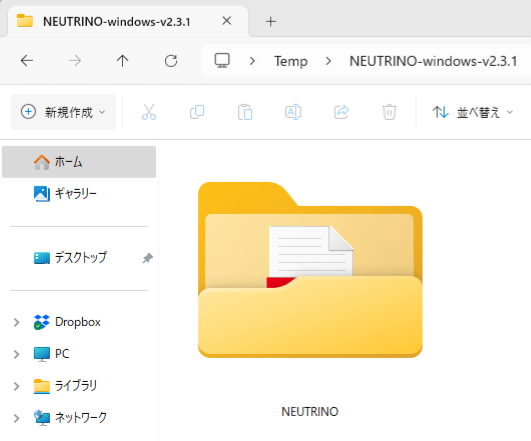Expand the PC tree node
The image size is (531, 441).
16,354
